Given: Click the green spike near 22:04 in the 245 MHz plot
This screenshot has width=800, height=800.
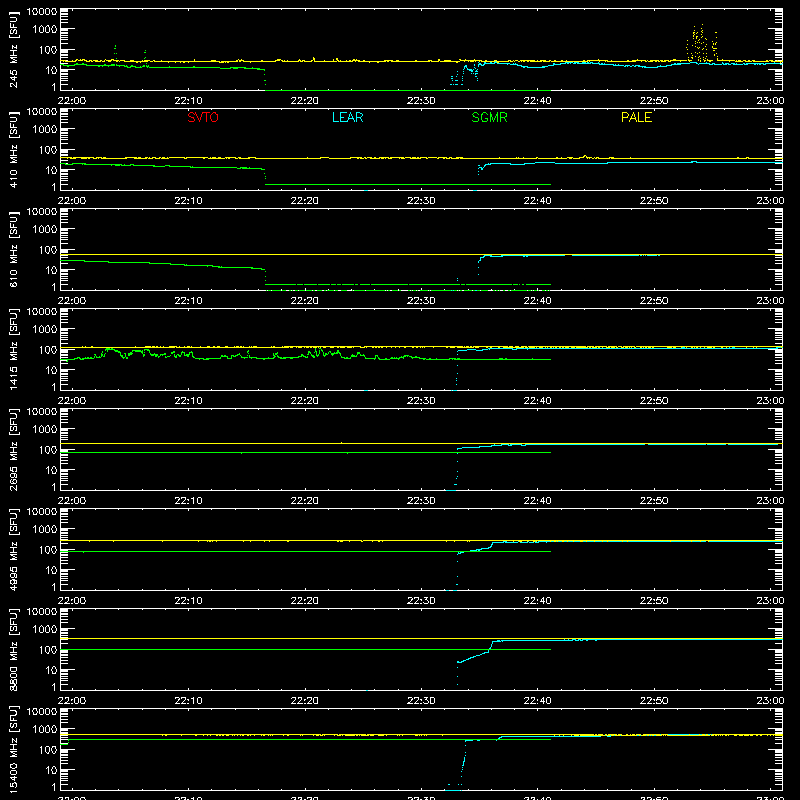Looking at the screenshot, I should tap(115, 54).
